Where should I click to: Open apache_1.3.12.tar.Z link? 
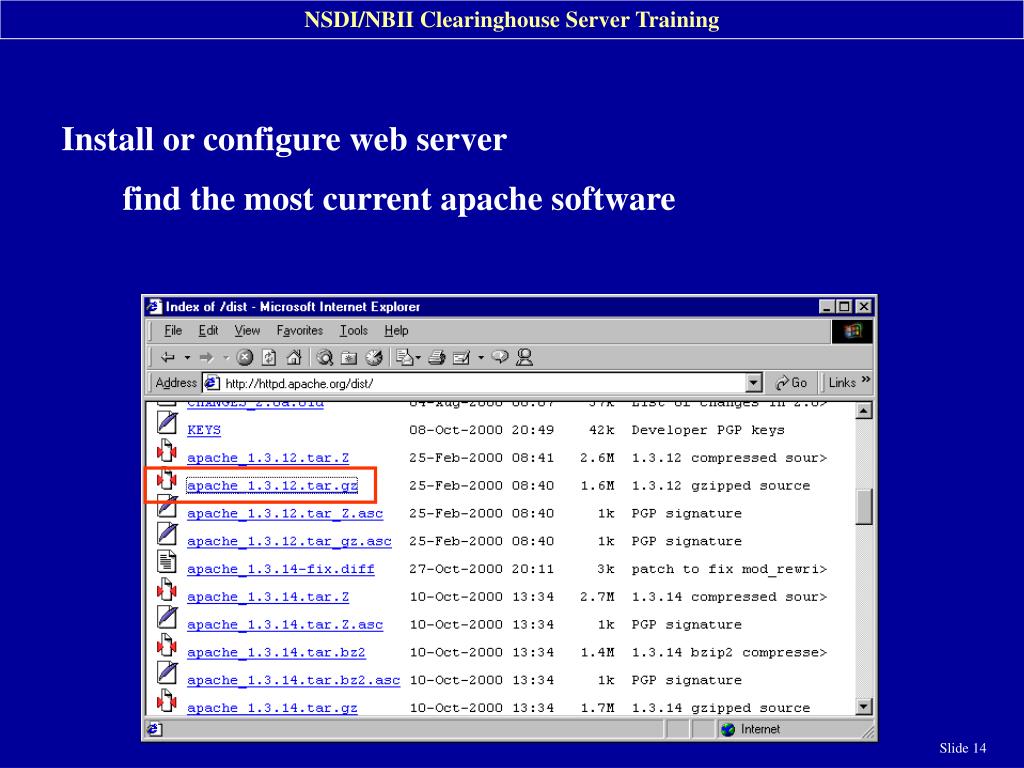click(268, 458)
